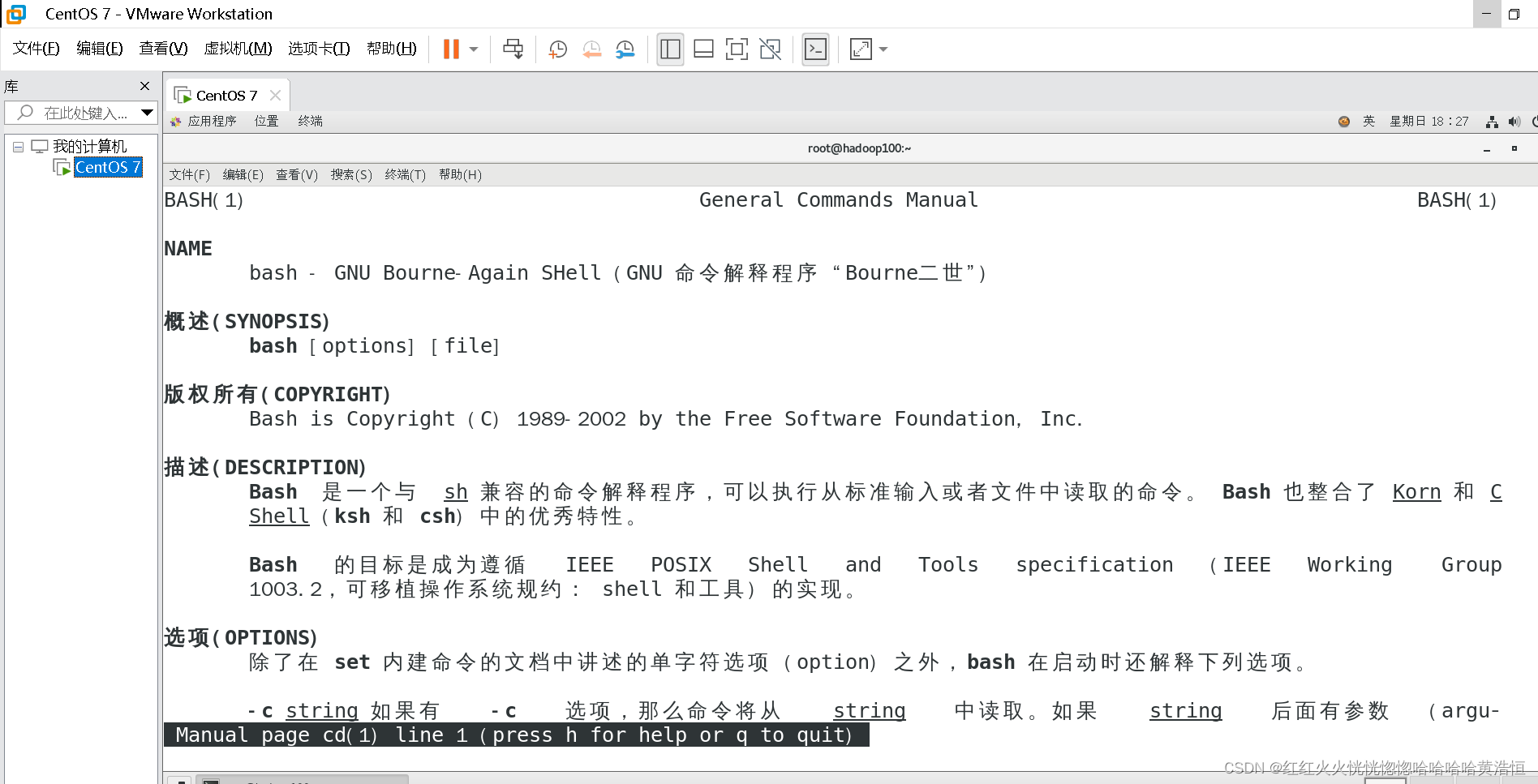This screenshot has height=784, width=1538.
Task: Click the 版权所有(COPYRIGHT) heading
Action: (x=277, y=395)
